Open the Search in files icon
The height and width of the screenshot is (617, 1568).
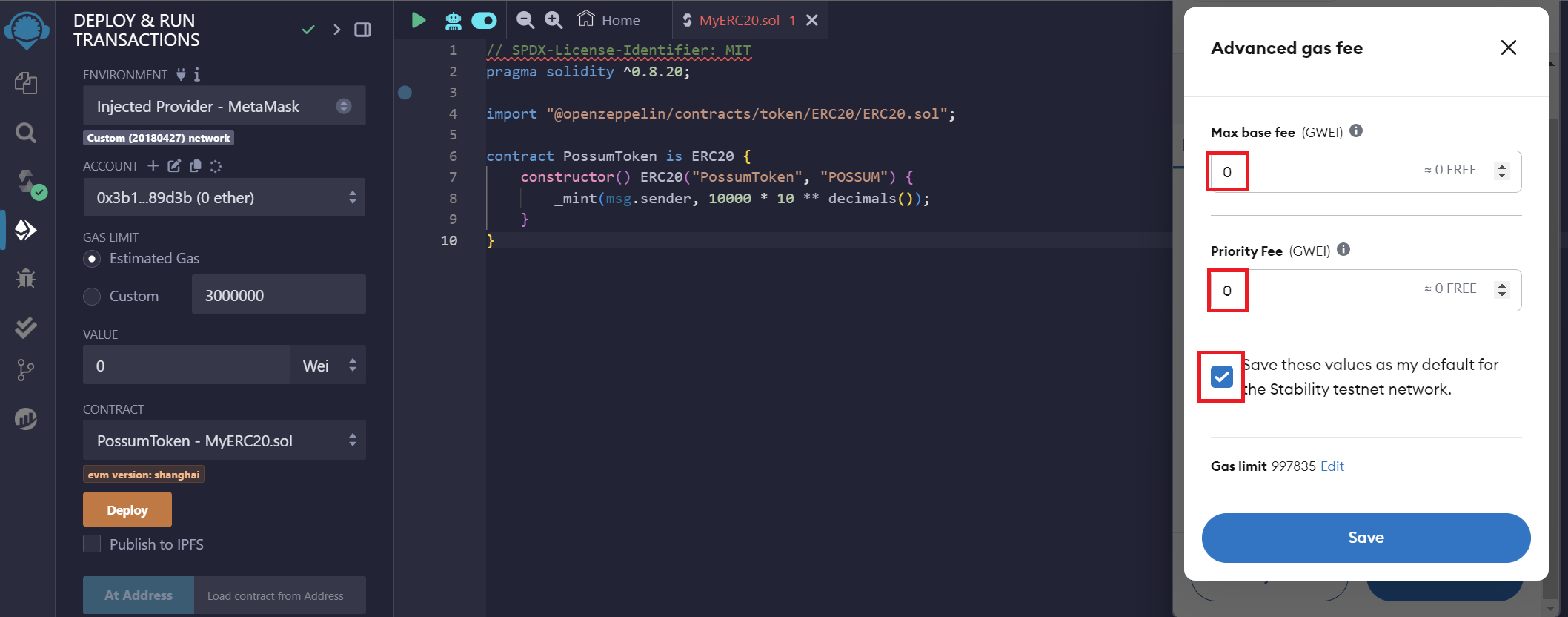tap(26, 133)
